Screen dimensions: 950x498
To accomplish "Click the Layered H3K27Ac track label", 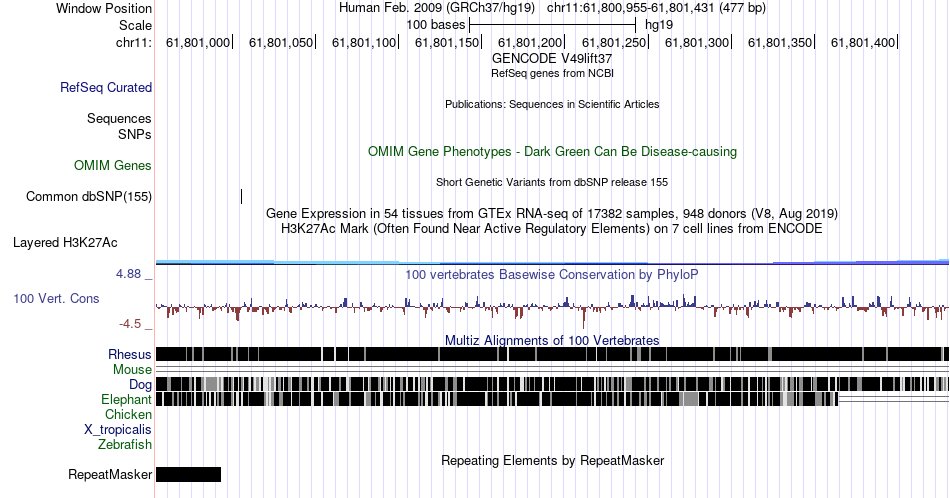I will click(x=65, y=242).
